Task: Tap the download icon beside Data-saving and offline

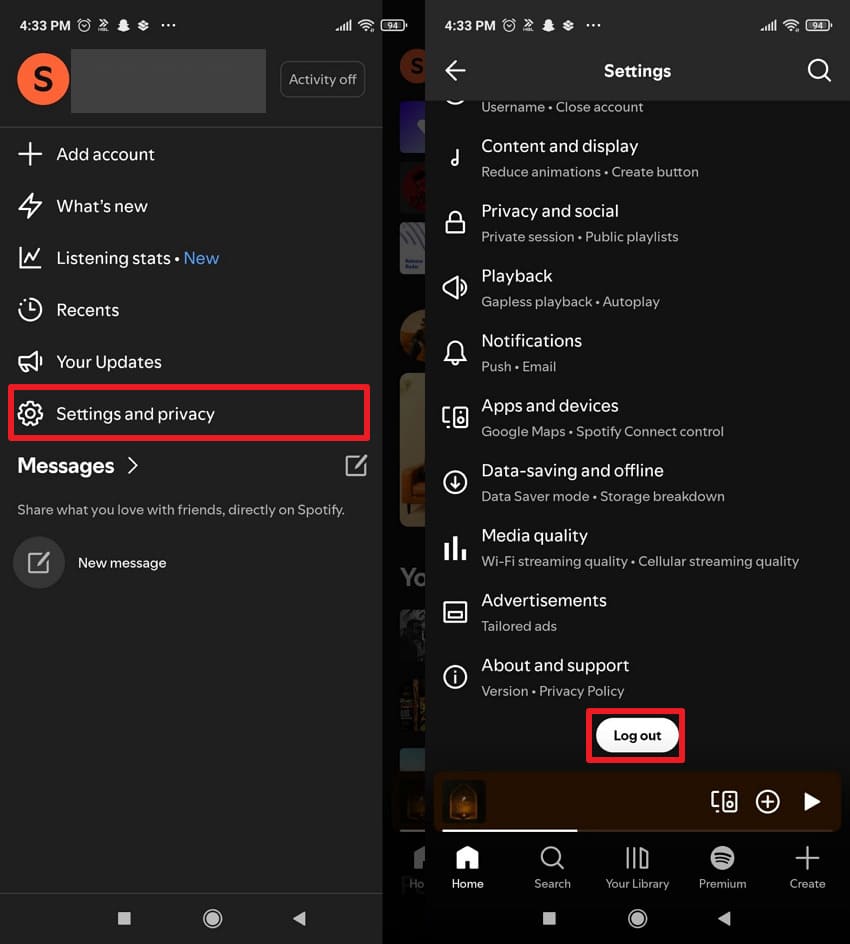Action: click(455, 482)
